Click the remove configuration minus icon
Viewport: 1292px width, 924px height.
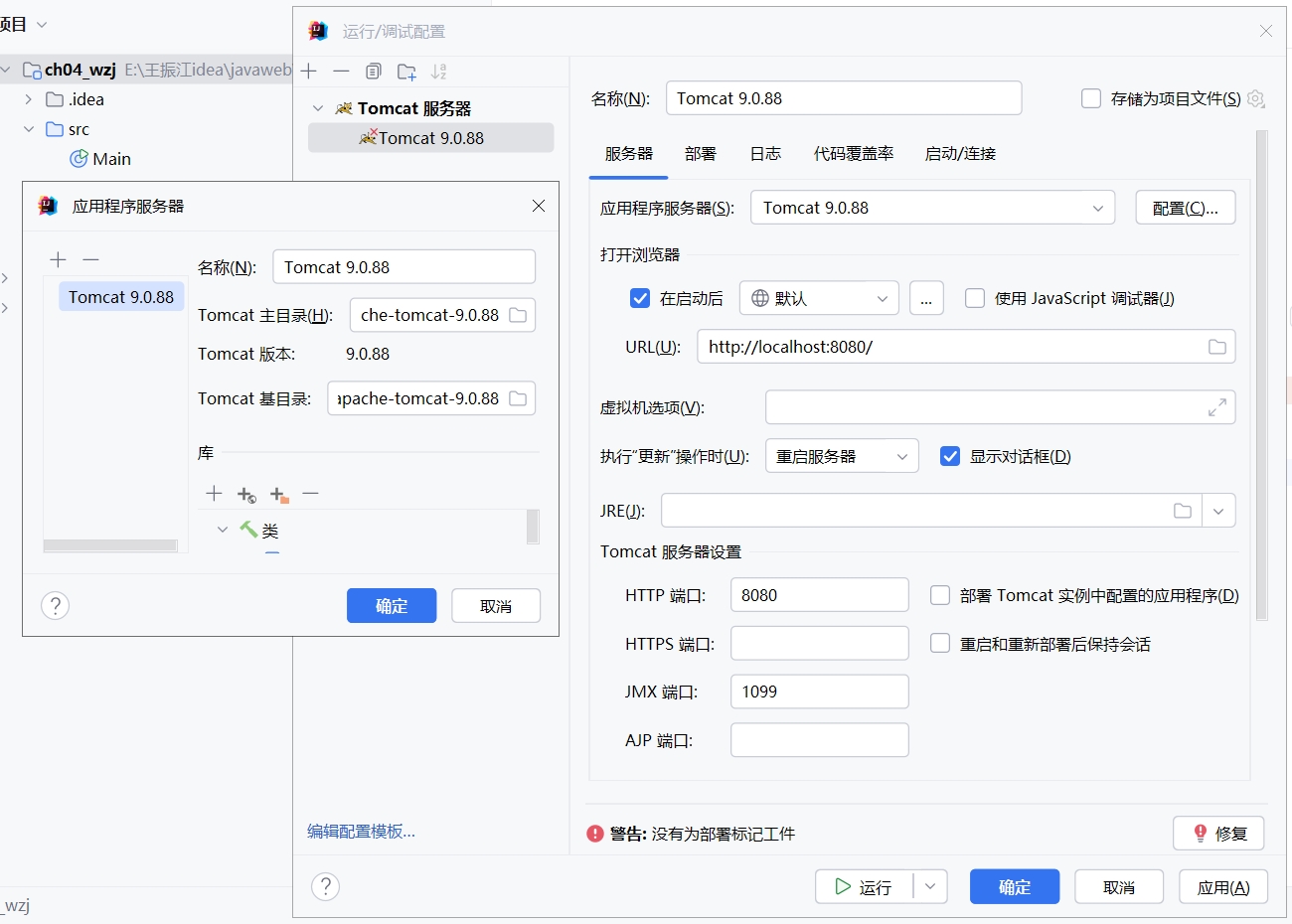341,72
